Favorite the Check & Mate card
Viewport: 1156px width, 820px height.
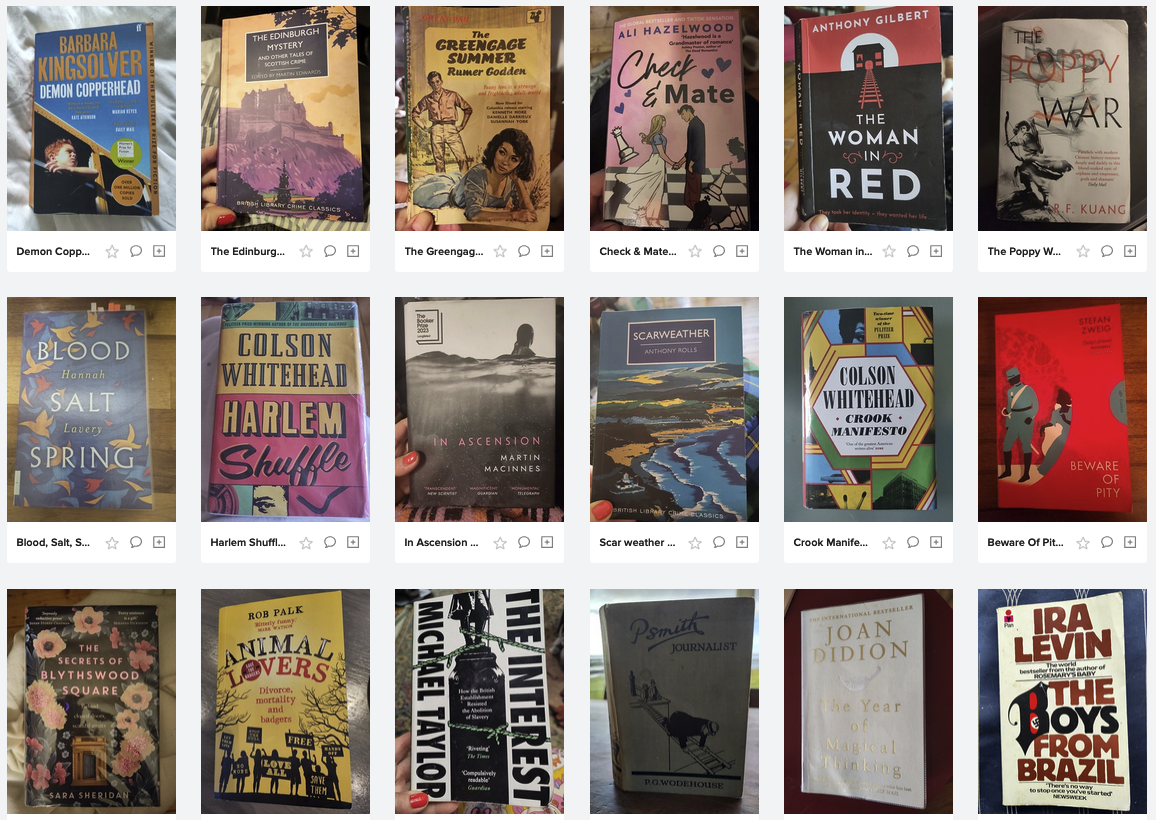pos(694,251)
